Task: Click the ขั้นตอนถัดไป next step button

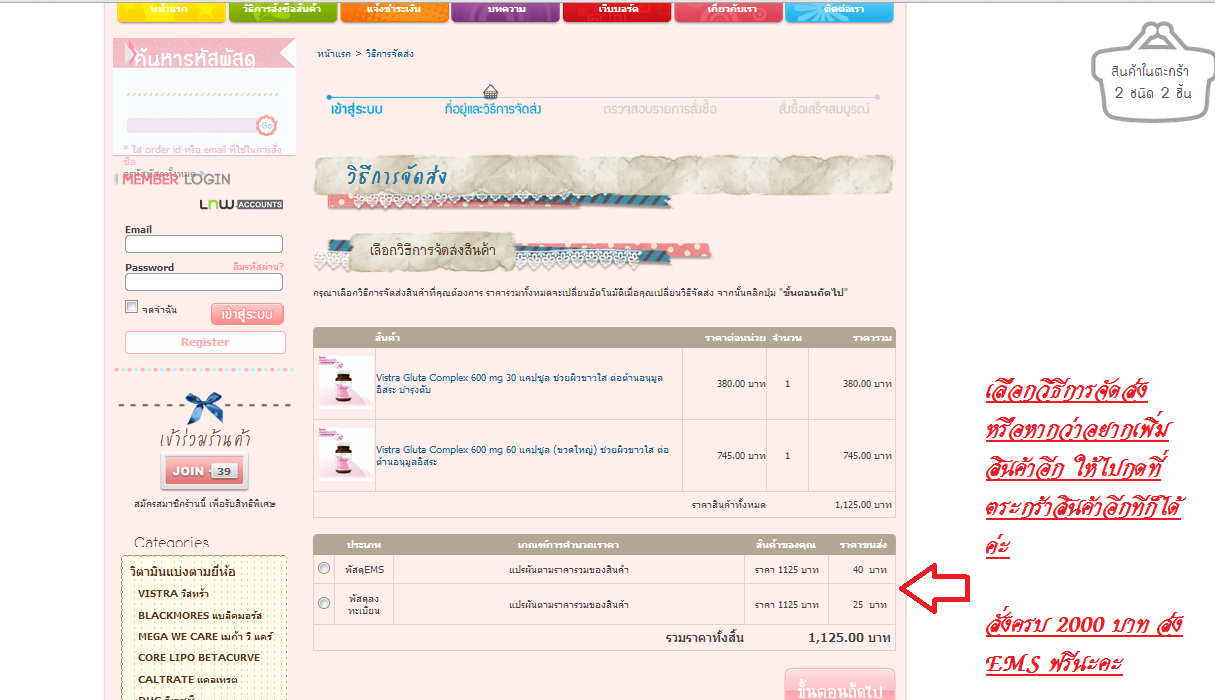Action: tap(839, 688)
